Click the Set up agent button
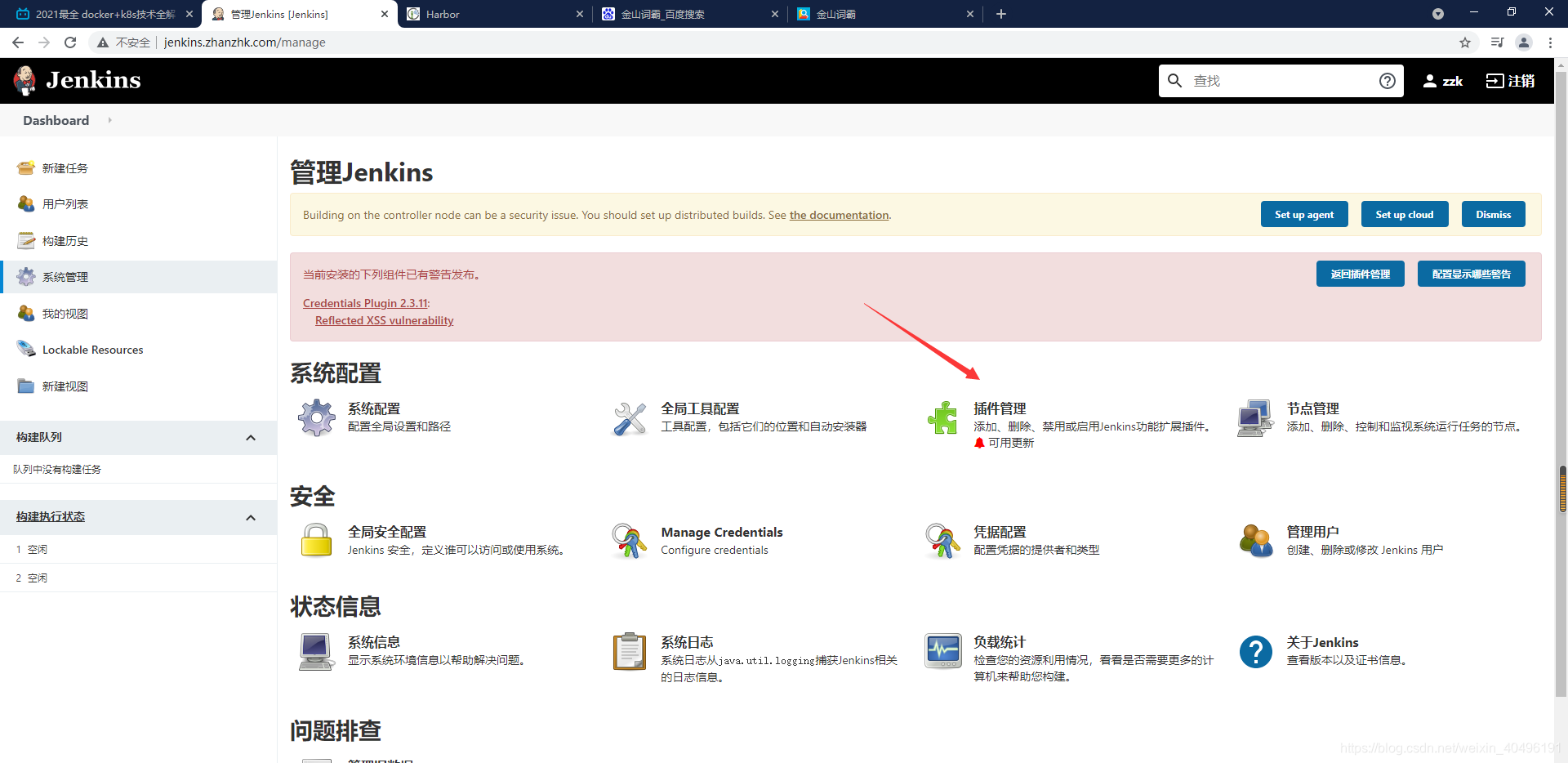 pos(1304,215)
